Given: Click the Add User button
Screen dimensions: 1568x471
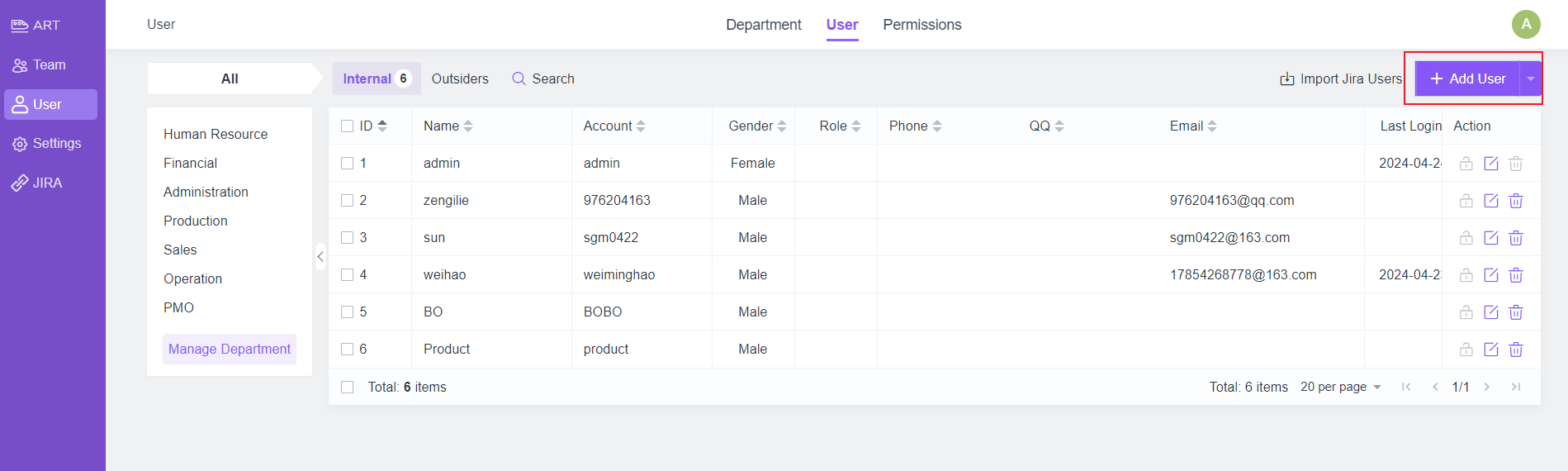Looking at the screenshot, I should pyautogui.click(x=1467, y=78).
